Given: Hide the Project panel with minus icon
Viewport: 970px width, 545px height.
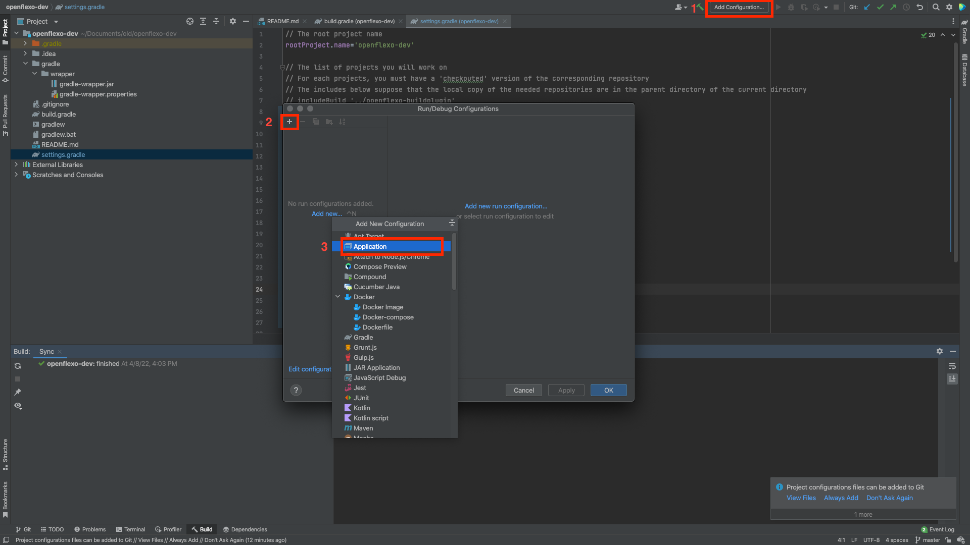Looking at the screenshot, I should (x=246, y=22).
